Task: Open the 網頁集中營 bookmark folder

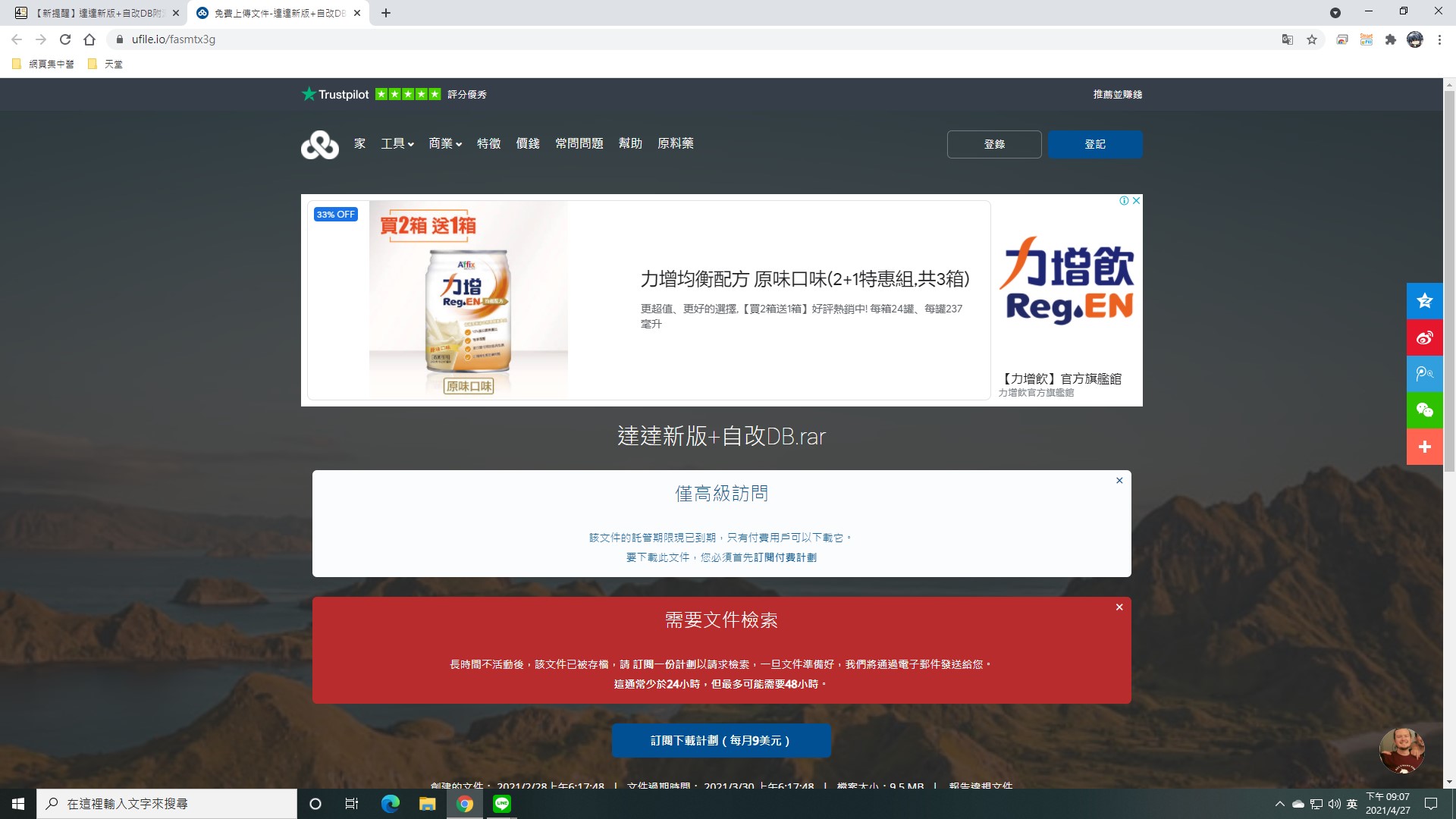Action: (43, 64)
